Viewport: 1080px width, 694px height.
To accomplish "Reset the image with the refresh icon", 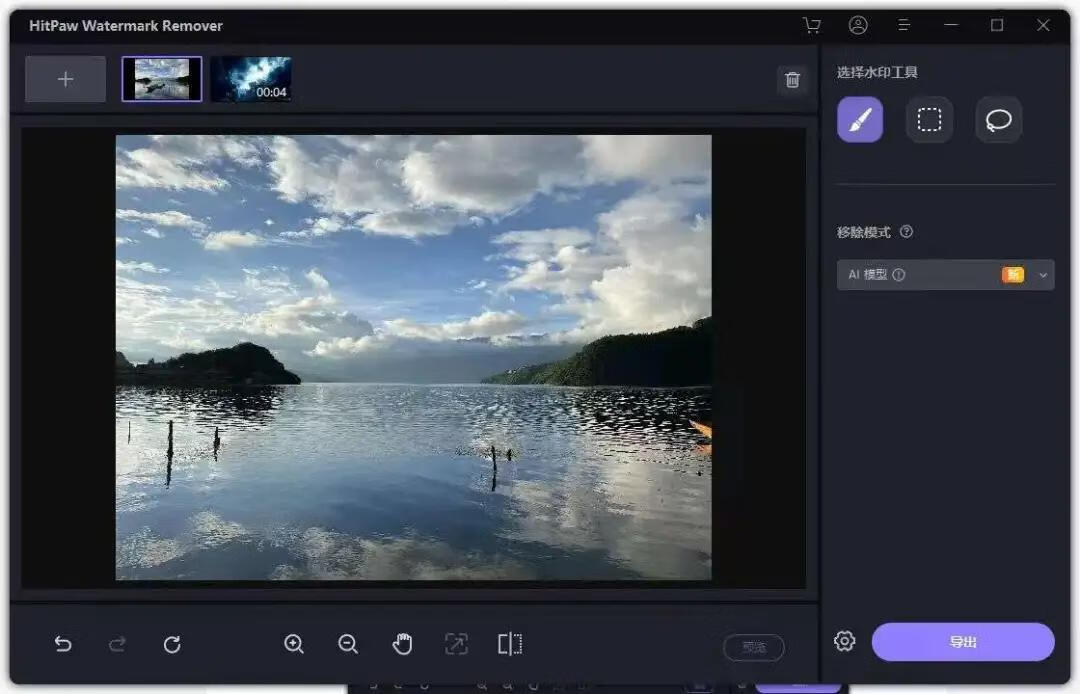I will 171,644.
